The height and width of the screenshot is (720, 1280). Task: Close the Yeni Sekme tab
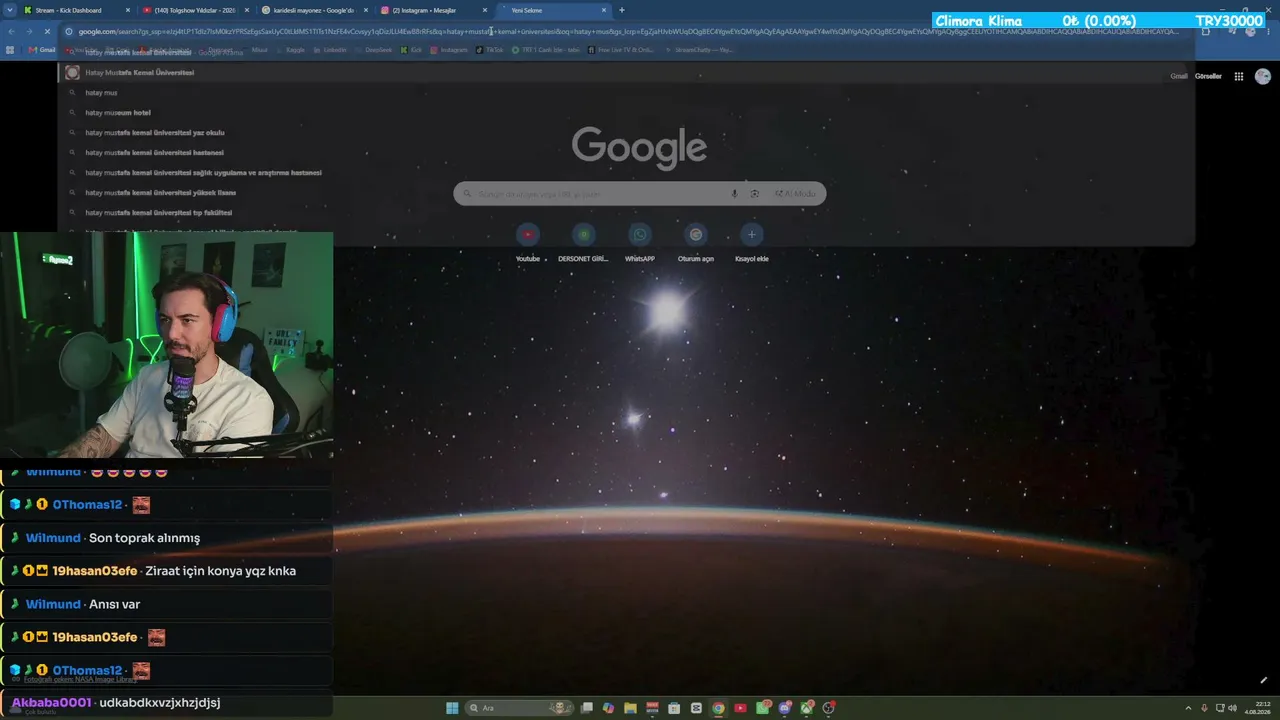click(604, 10)
